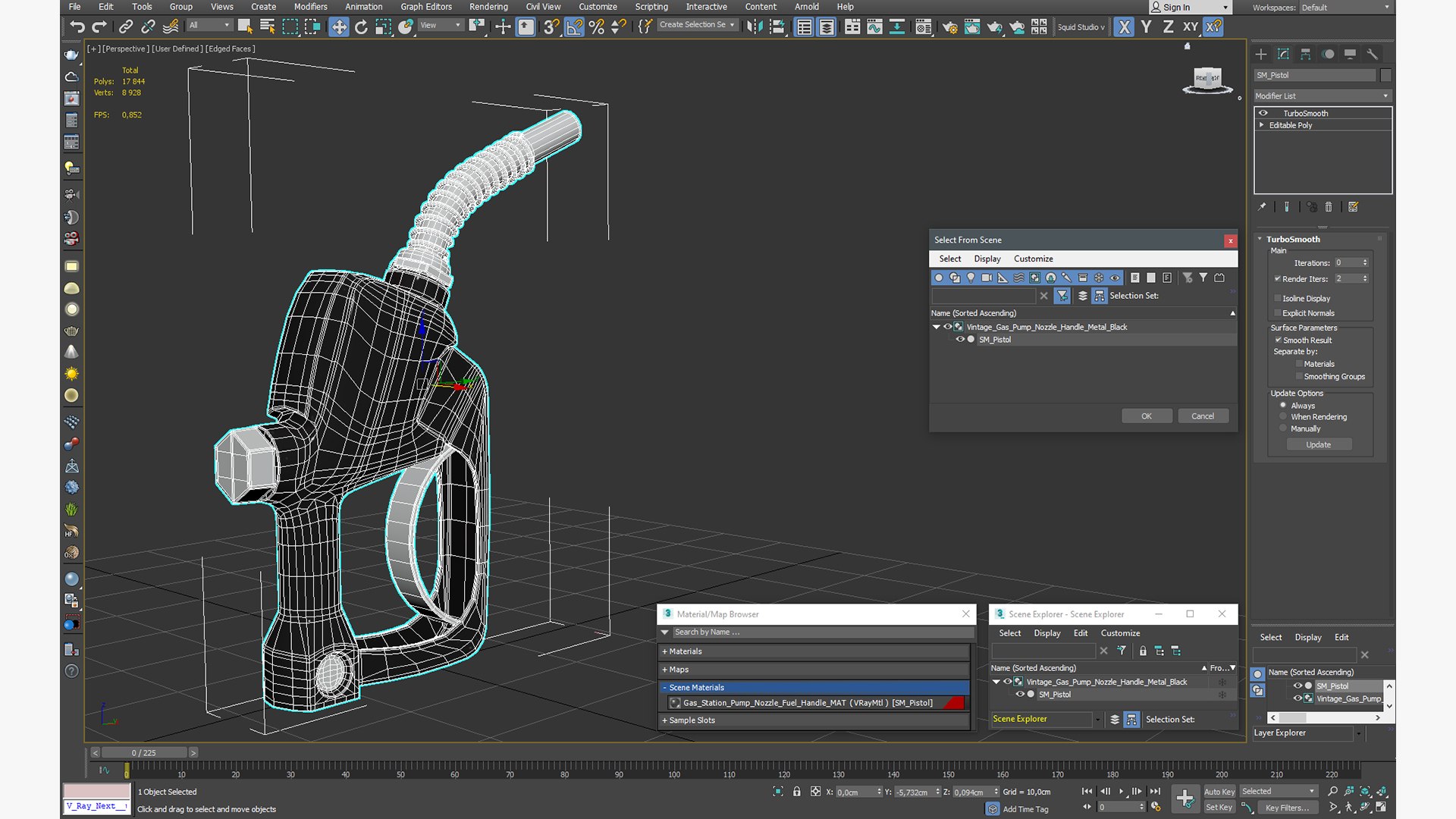The image size is (1456, 819).
Task: Open the Modifier List dropdown
Action: (x=1322, y=96)
